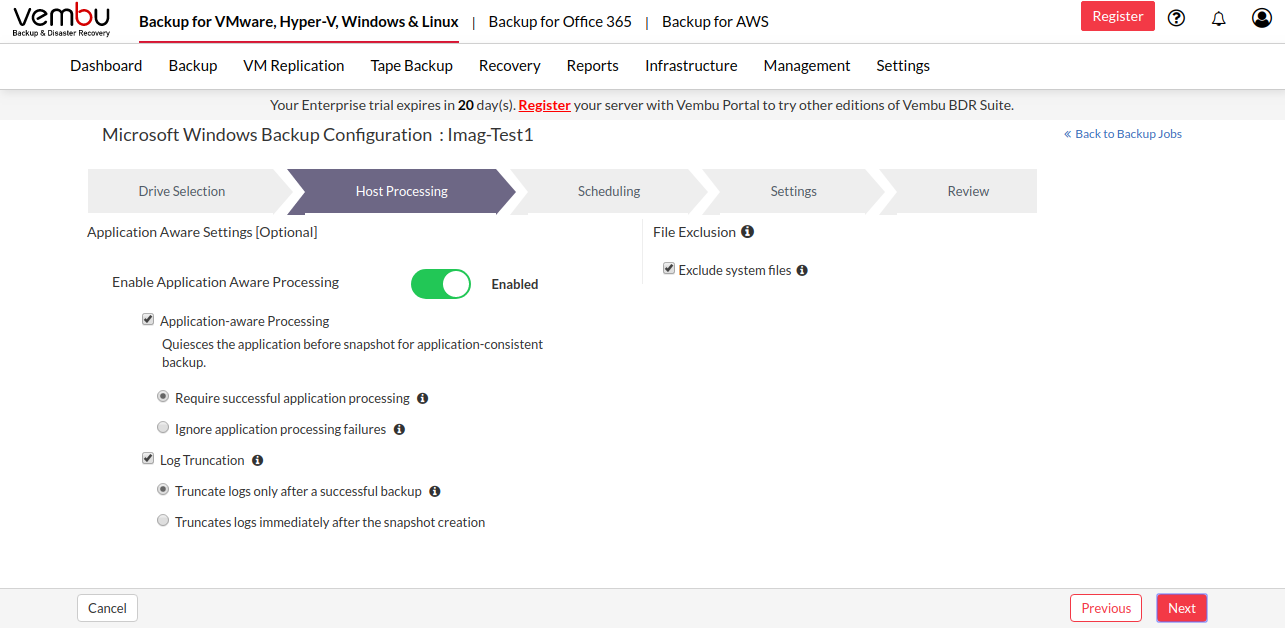1285x634 pixels.
Task: Switch to Backup for AWS tab
Action: [x=715, y=22]
